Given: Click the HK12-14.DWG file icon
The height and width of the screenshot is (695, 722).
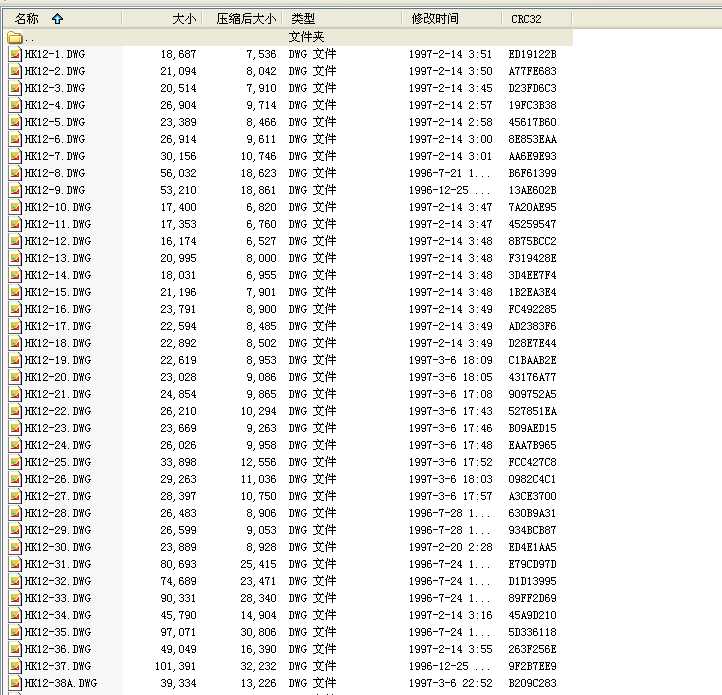Looking at the screenshot, I should click(15, 275).
